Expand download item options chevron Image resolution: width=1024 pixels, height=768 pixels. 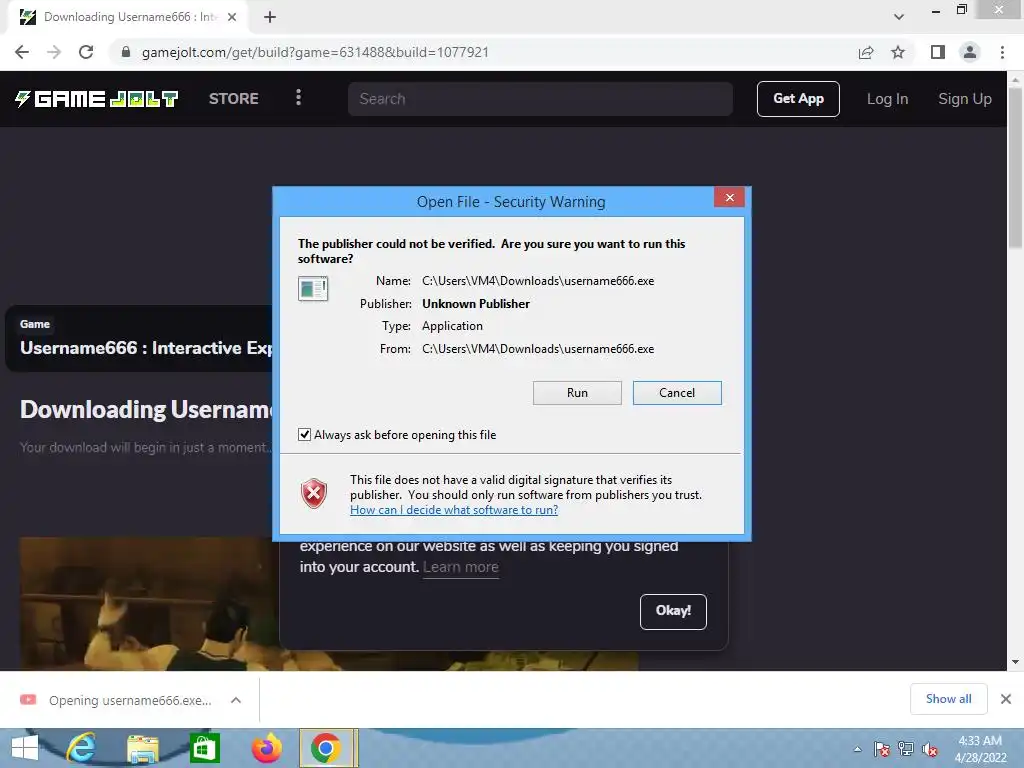[x=236, y=700]
